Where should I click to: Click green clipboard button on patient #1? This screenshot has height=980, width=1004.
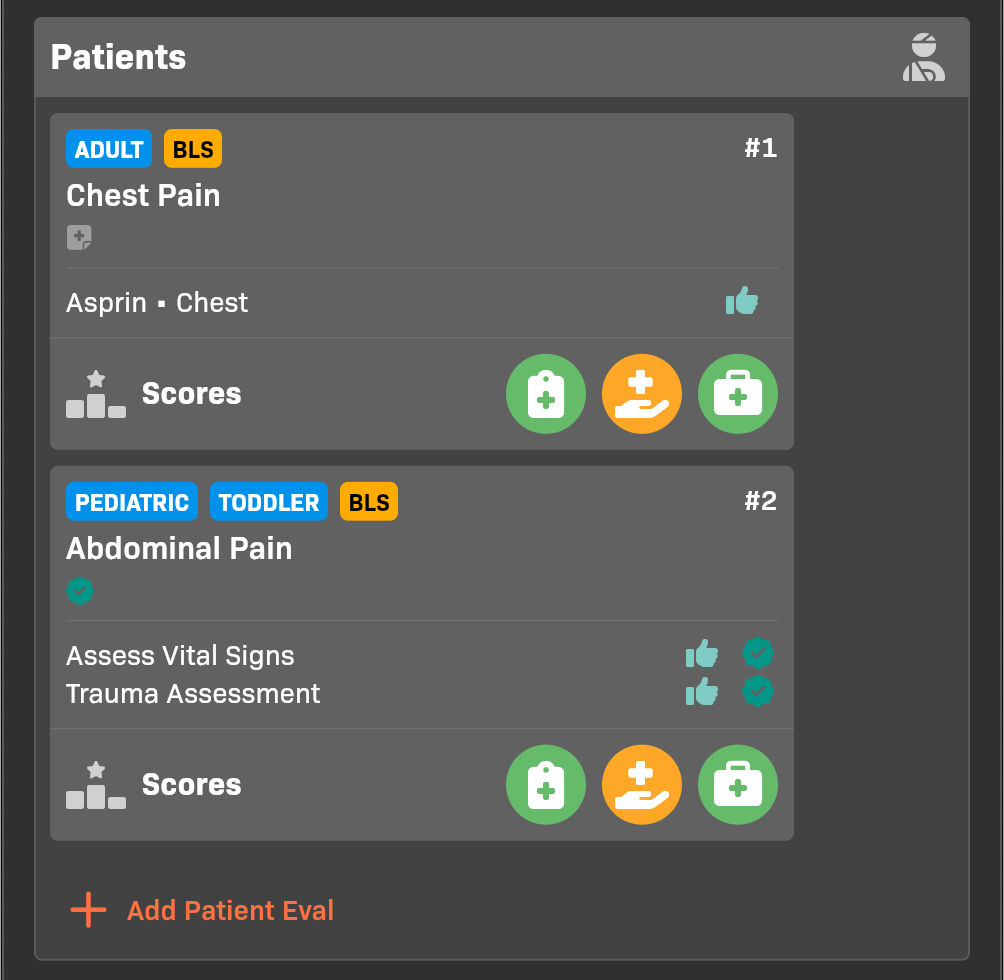pyautogui.click(x=546, y=394)
